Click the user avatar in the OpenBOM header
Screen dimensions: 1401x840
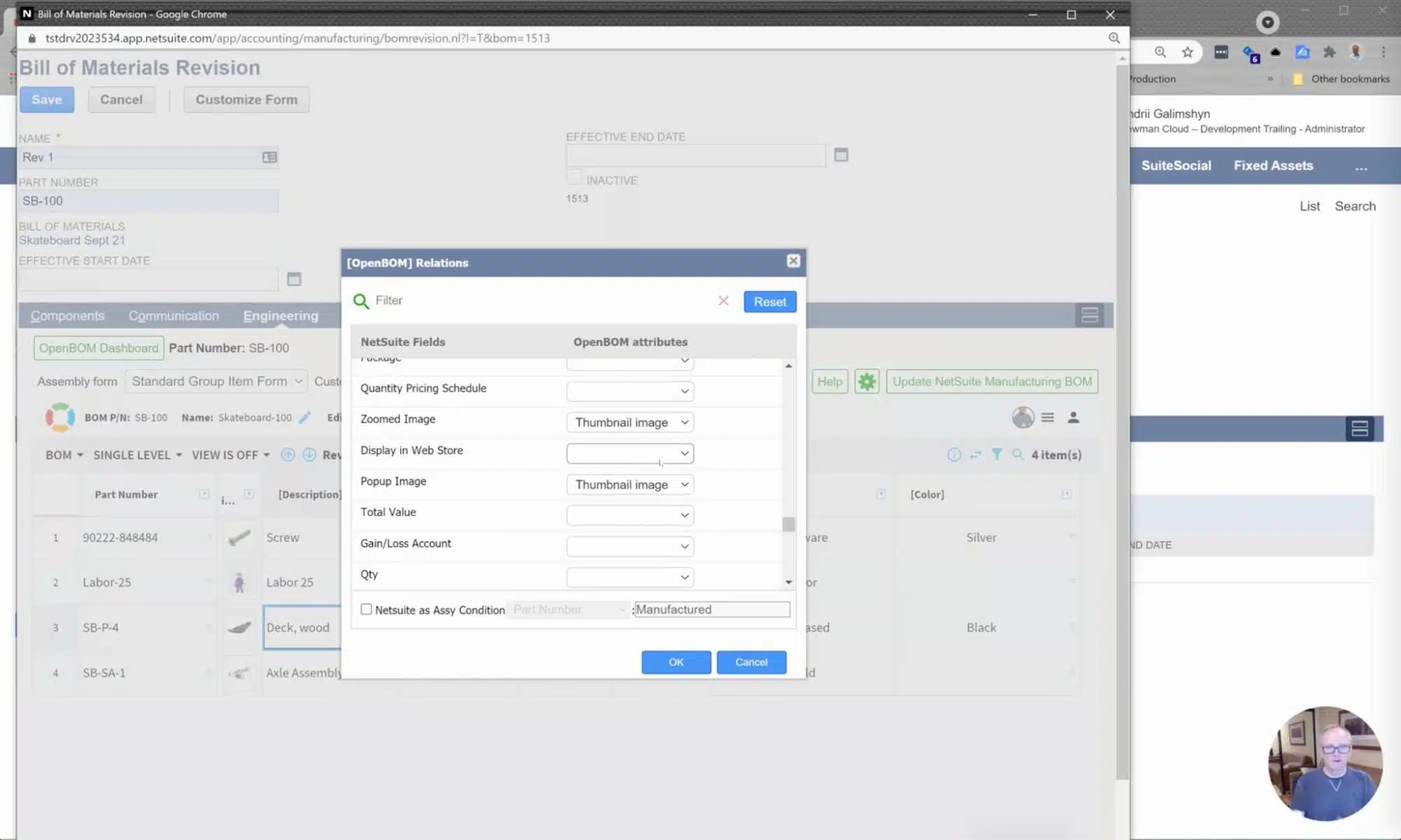[x=1023, y=418]
